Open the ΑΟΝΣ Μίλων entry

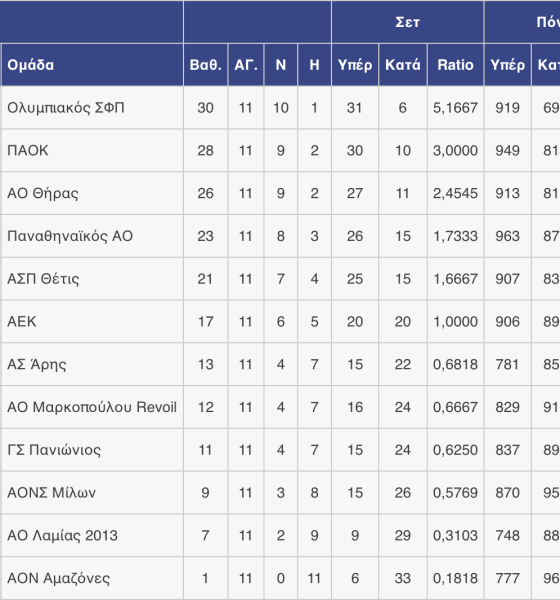pos(51,492)
